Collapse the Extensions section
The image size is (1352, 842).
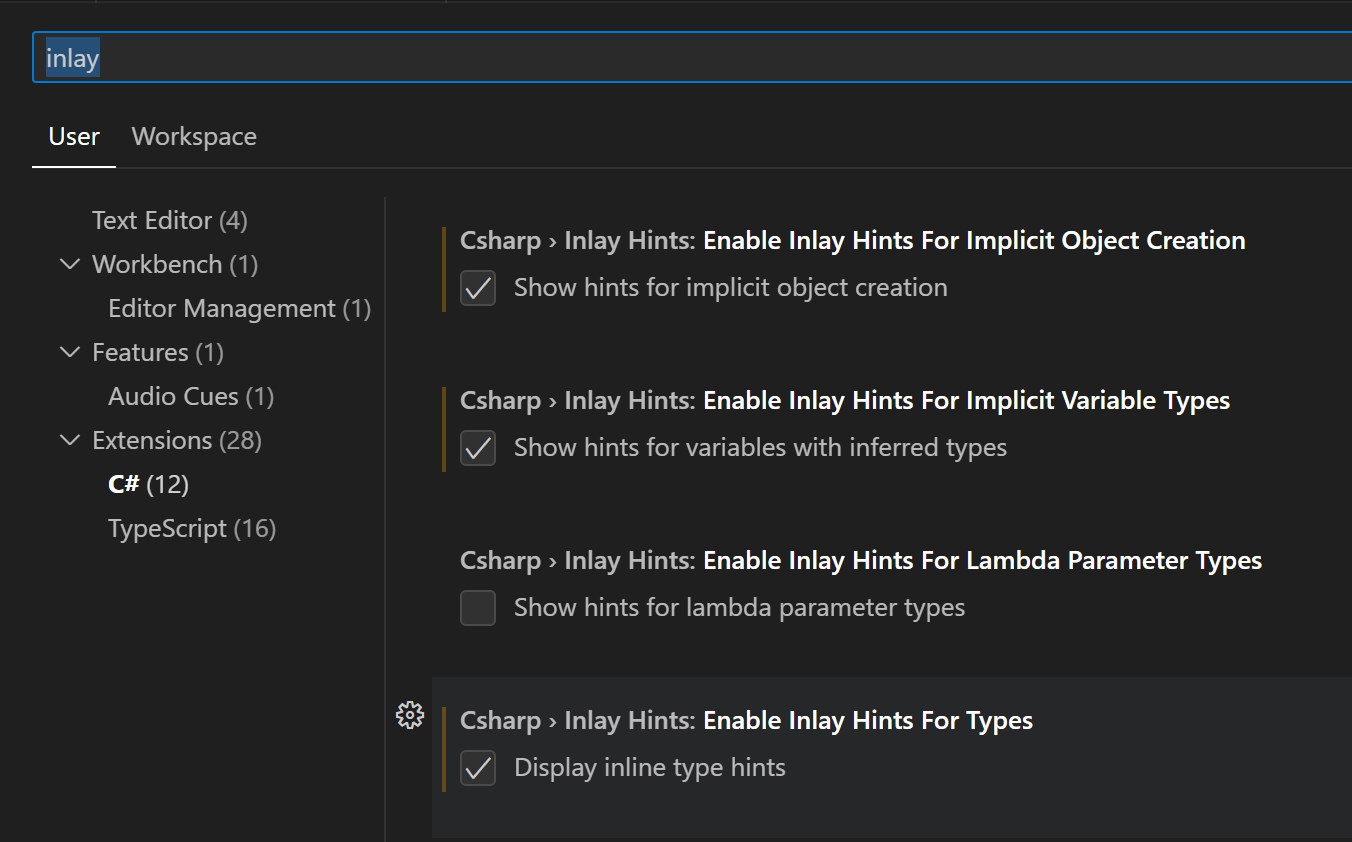coord(70,439)
